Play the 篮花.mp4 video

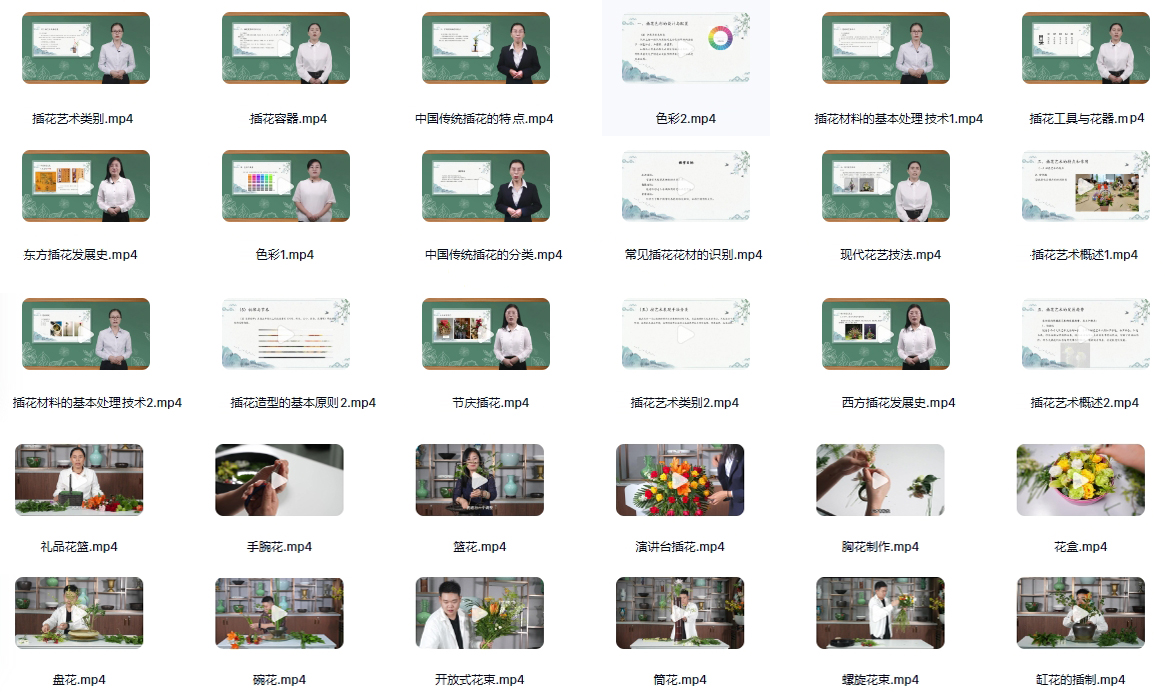(480, 480)
